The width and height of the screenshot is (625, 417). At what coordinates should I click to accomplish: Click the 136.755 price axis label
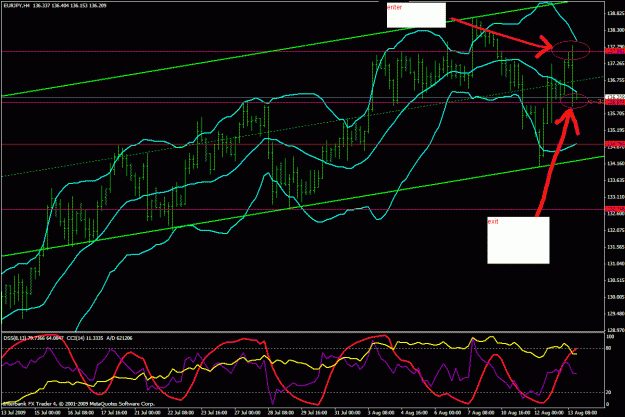click(x=615, y=80)
